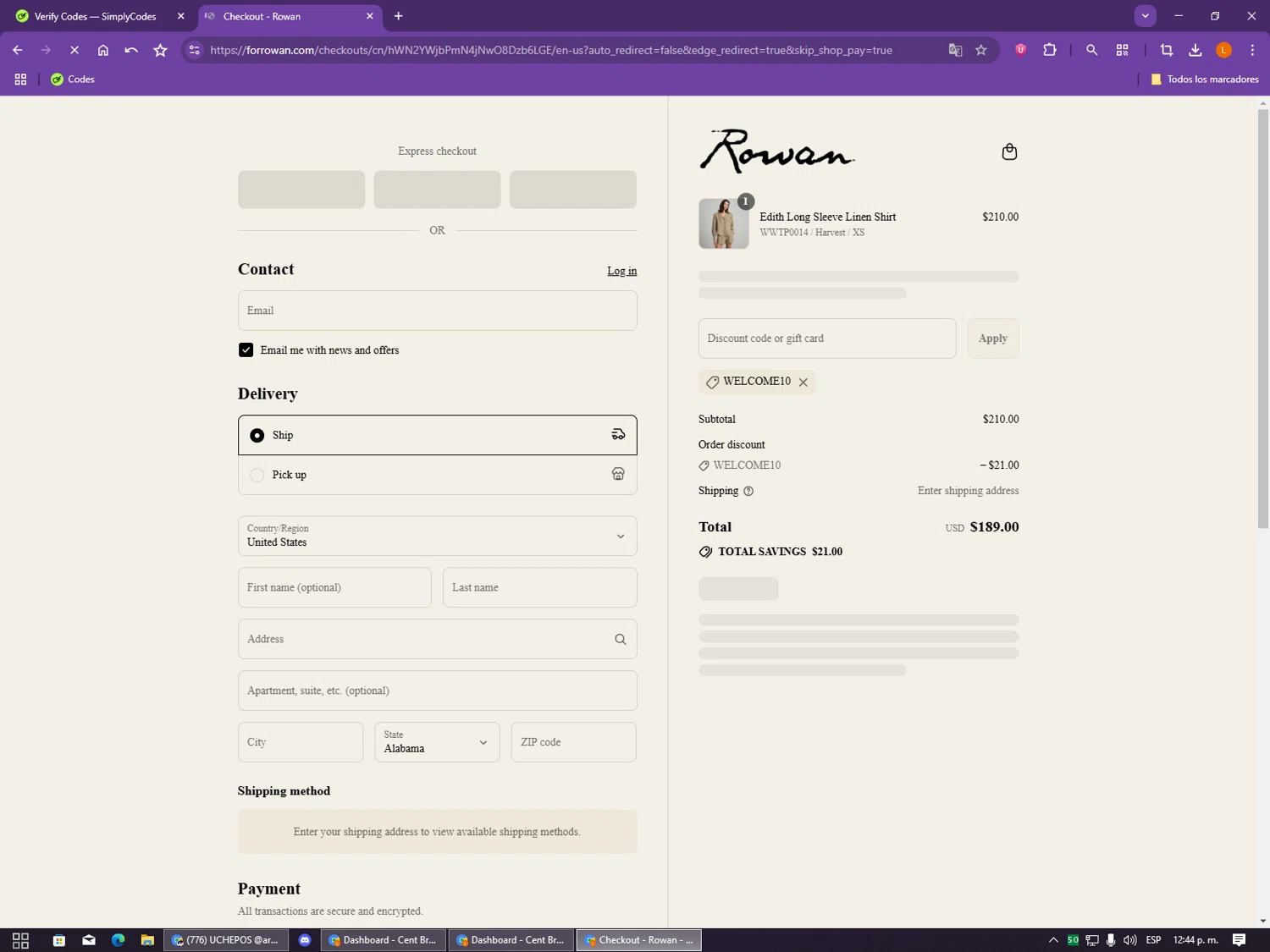Open the browser home page
Viewport: 1270px width, 952px height.
pos(103,50)
